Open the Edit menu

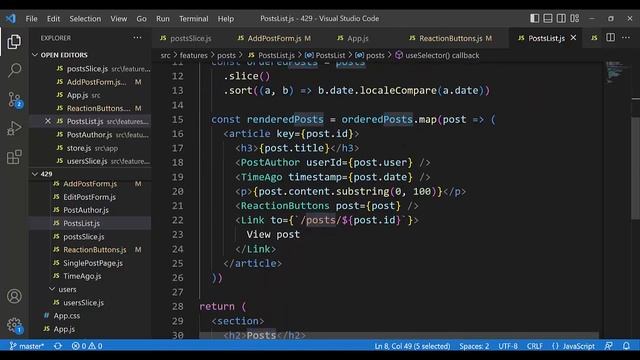pos(53,18)
